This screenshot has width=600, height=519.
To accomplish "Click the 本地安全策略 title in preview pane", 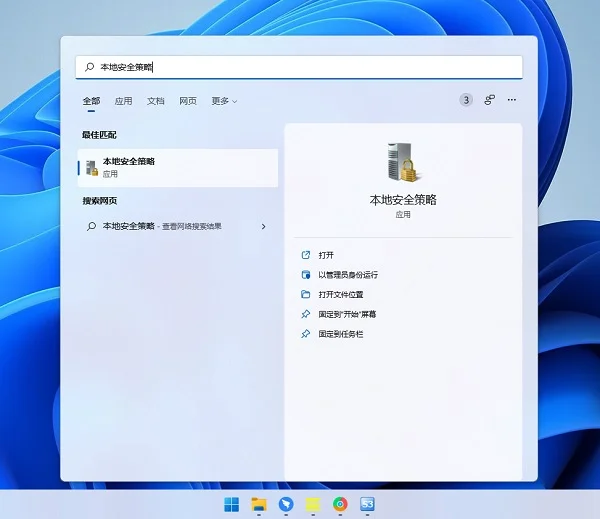I will 403,200.
